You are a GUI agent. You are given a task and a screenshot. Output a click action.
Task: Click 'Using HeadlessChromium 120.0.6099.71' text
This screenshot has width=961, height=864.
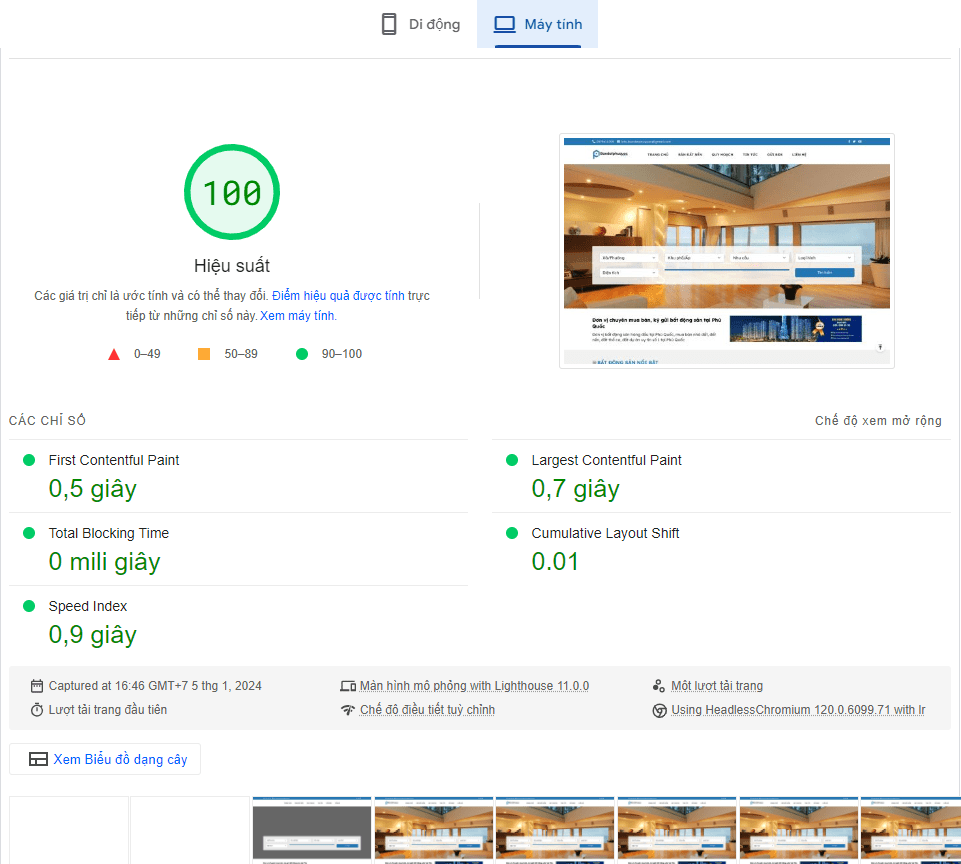coord(798,710)
